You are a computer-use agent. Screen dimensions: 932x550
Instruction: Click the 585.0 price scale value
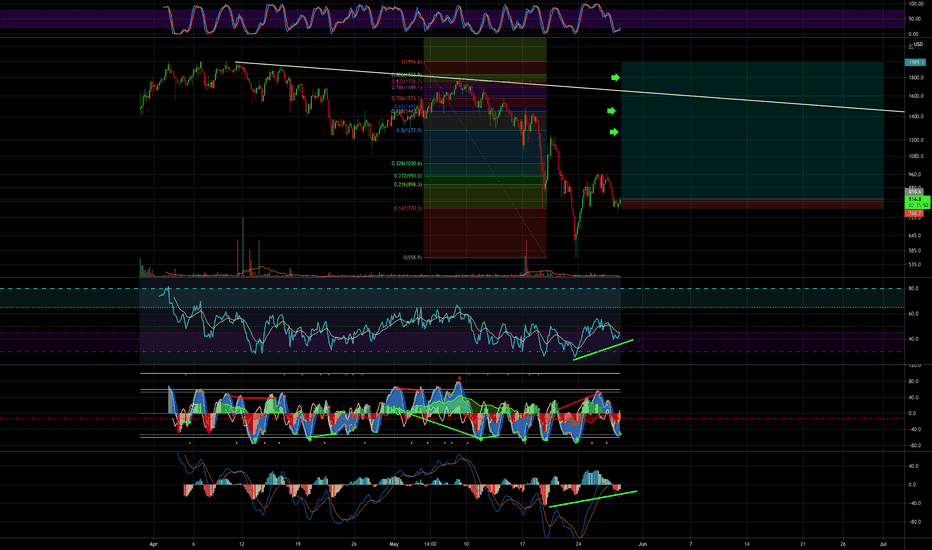click(915, 250)
